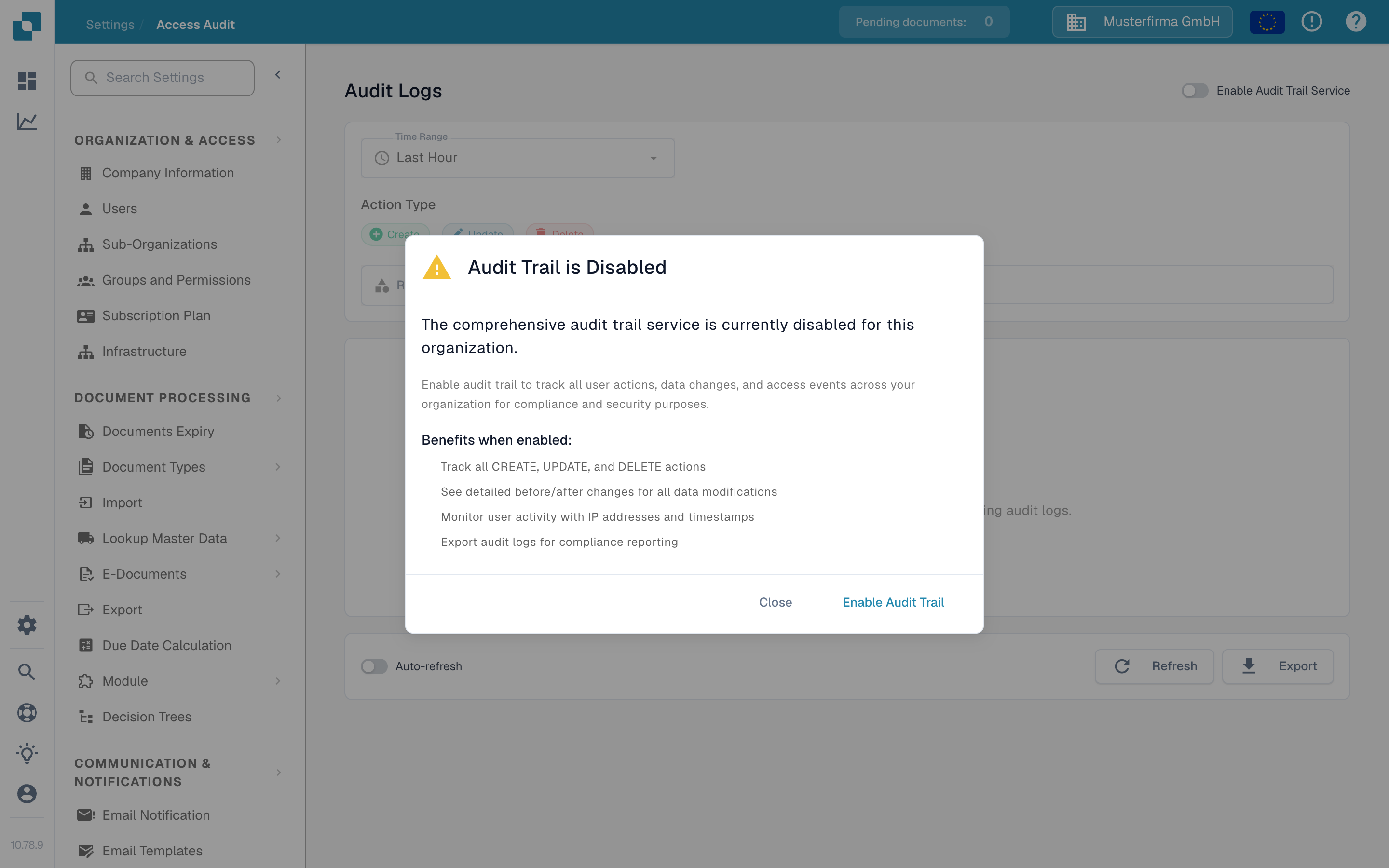Expand the Module submenu arrow
The height and width of the screenshot is (868, 1389).
[x=278, y=681]
